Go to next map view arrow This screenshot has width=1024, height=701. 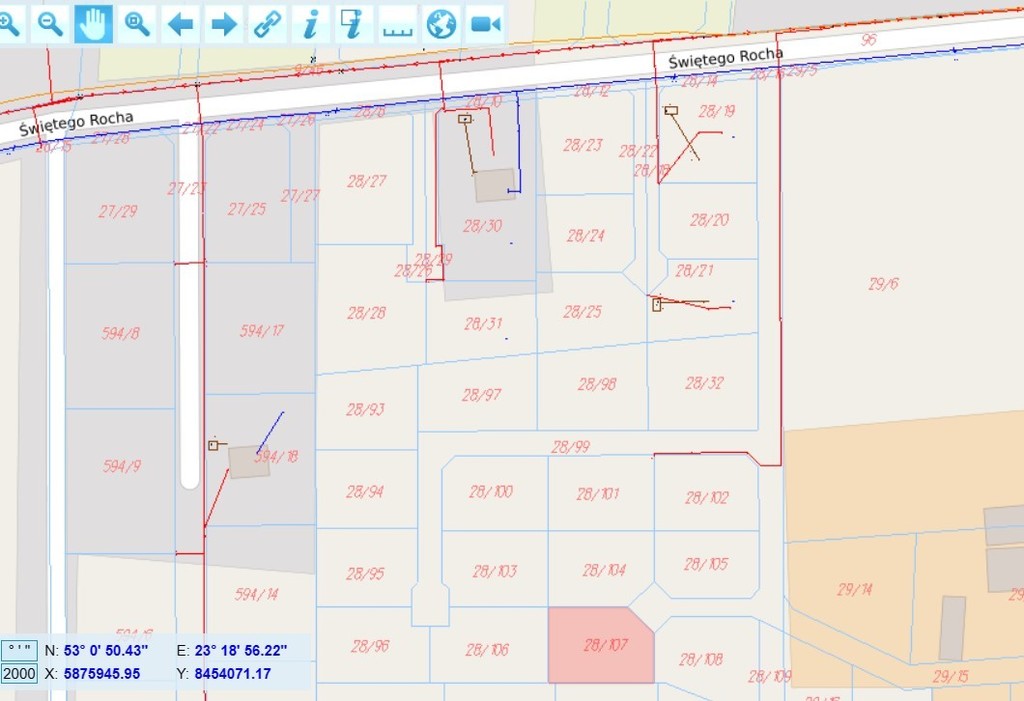(x=224, y=23)
